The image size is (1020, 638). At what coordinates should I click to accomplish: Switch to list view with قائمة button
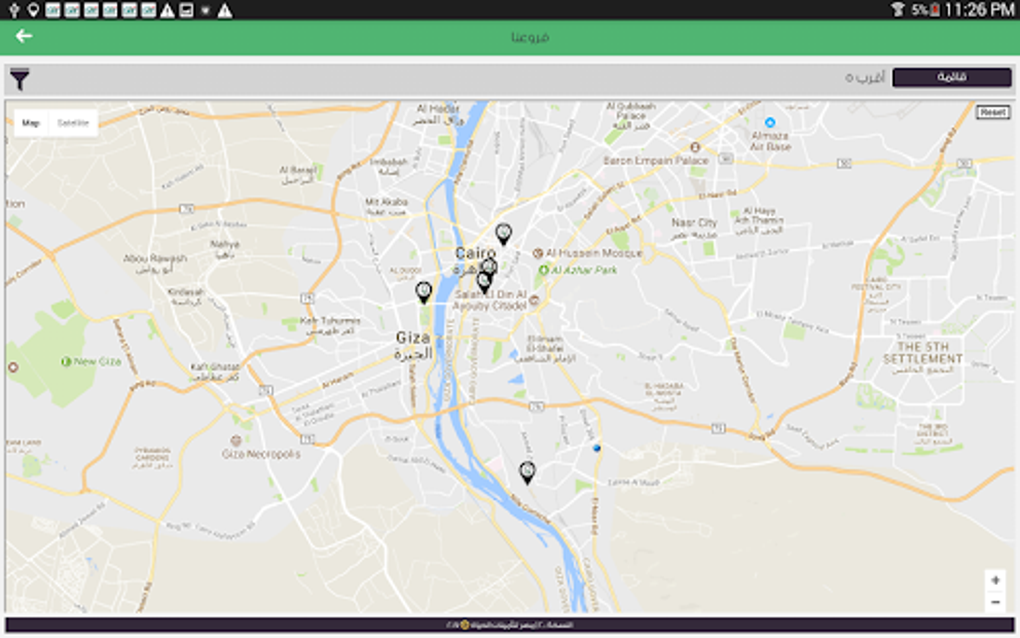[952, 77]
